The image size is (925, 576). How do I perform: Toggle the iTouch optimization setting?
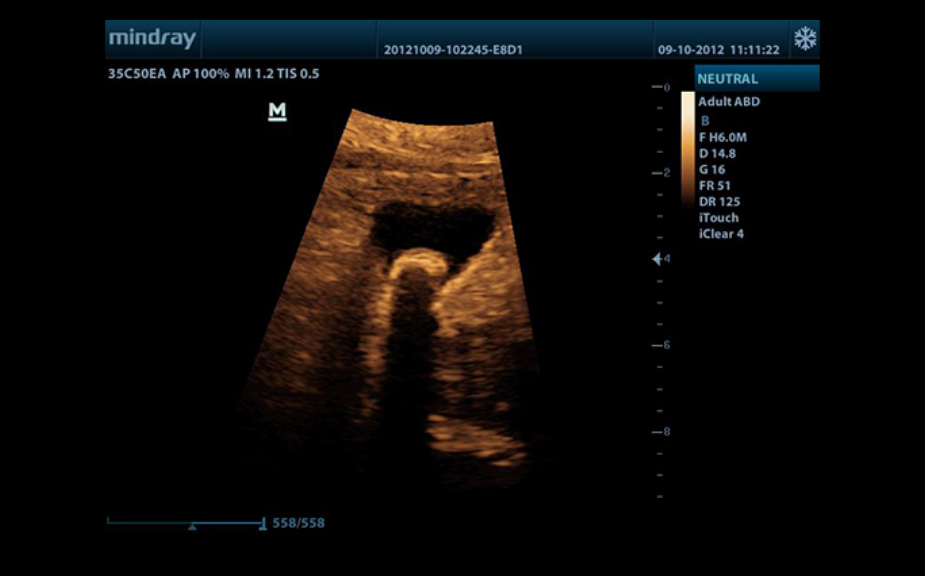[718, 217]
